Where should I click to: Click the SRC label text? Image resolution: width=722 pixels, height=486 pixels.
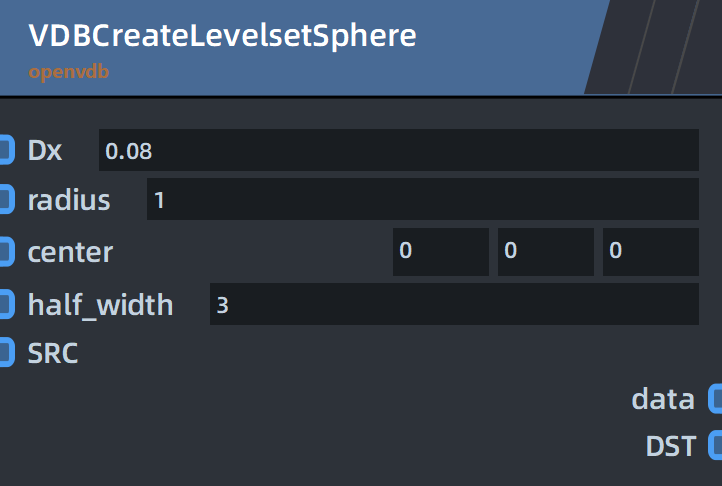coord(53,353)
